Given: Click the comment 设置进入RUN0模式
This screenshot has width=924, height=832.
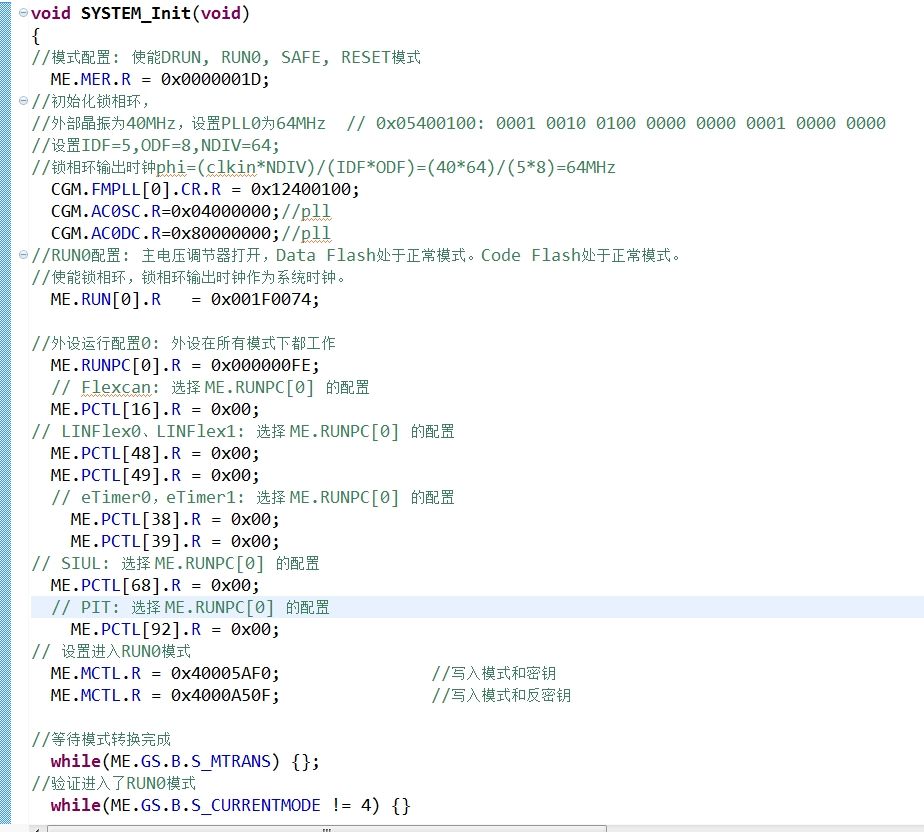Looking at the screenshot, I should 111,651.
